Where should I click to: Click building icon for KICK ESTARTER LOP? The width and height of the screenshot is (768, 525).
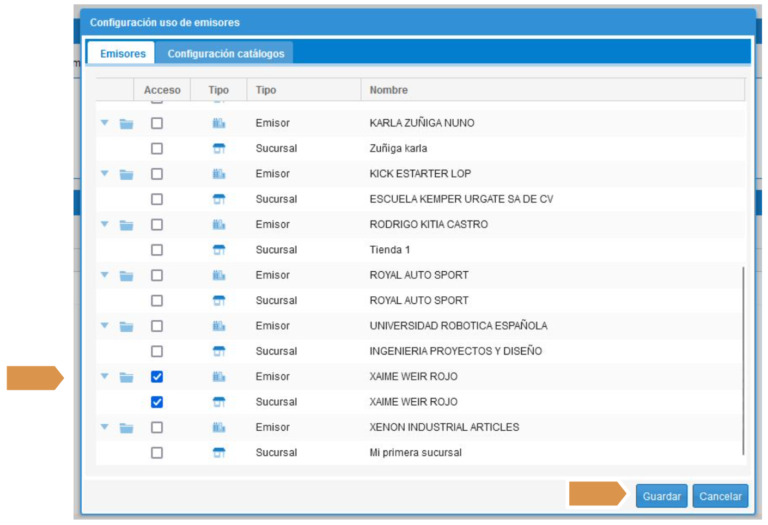tap(219, 174)
